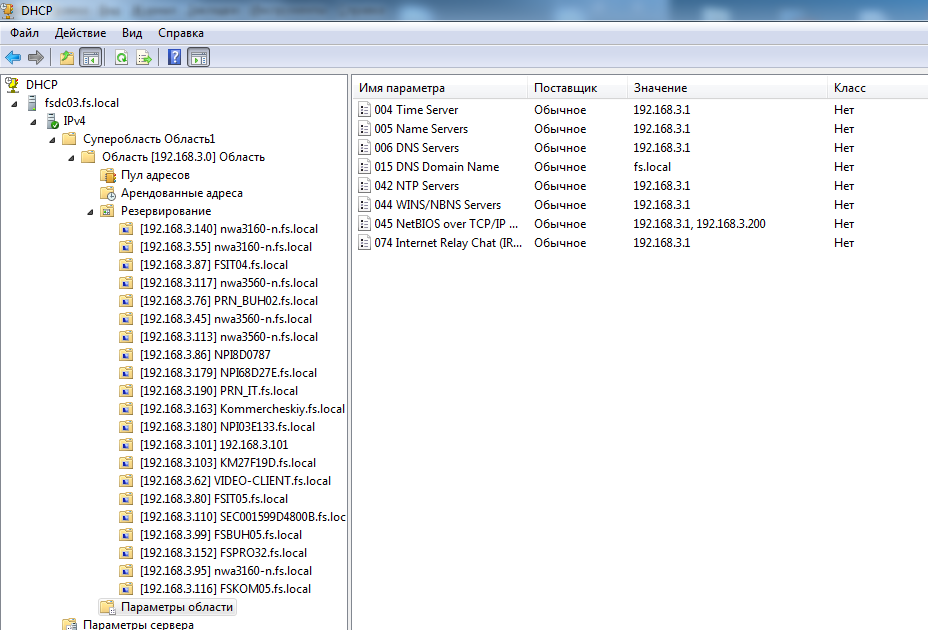Select reservation [192.168.3.152] FSPRO32.fs.local
The width and height of the screenshot is (928, 630).
pos(223,553)
